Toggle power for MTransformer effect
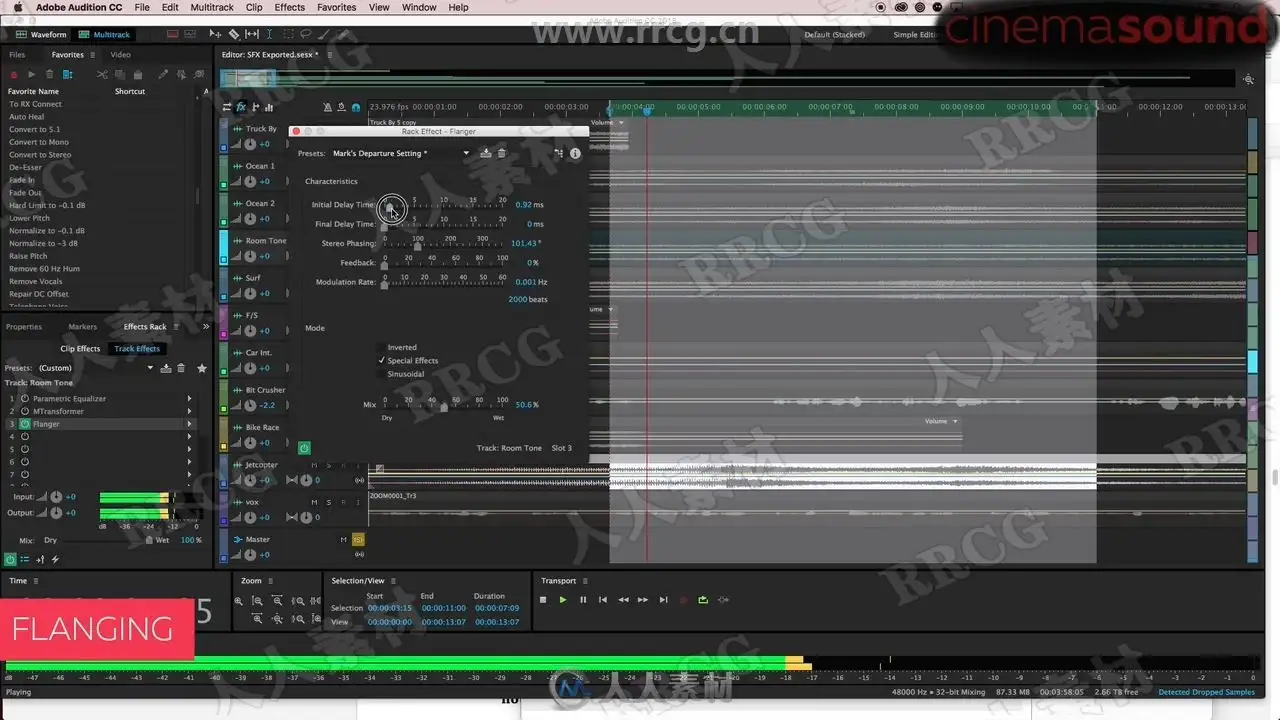Image resolution: width=1280 pixels, height=720 pixels. pyautogui.click(x=25, y=411)
